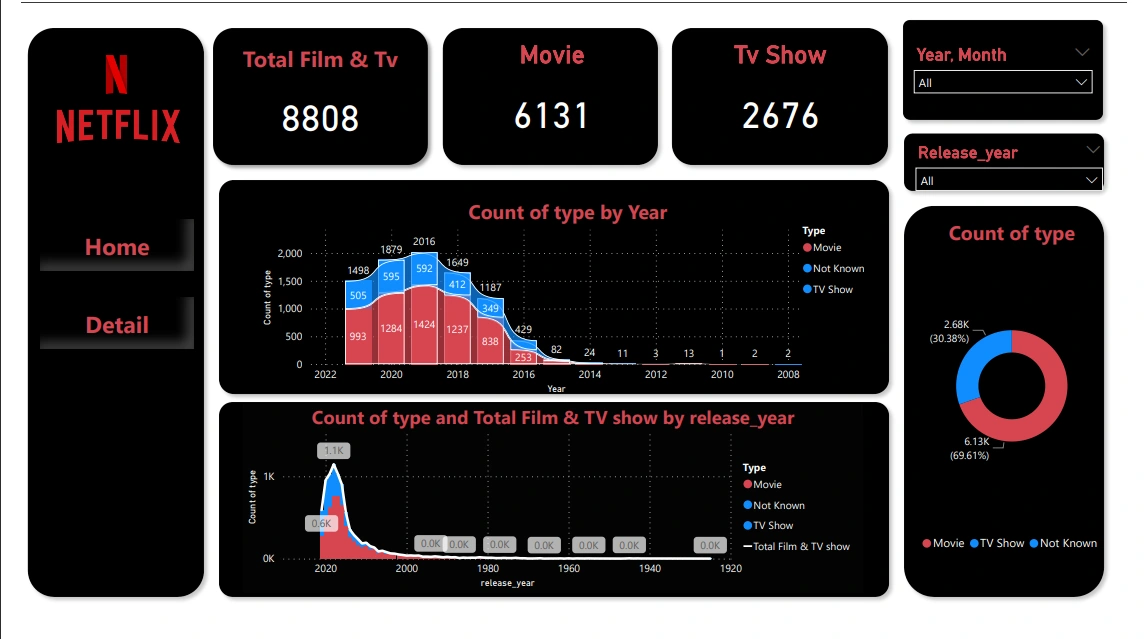Click the 1284 movie bar value
The width and height of the screenshot is (1144, 639).
(x=391, y=328)
